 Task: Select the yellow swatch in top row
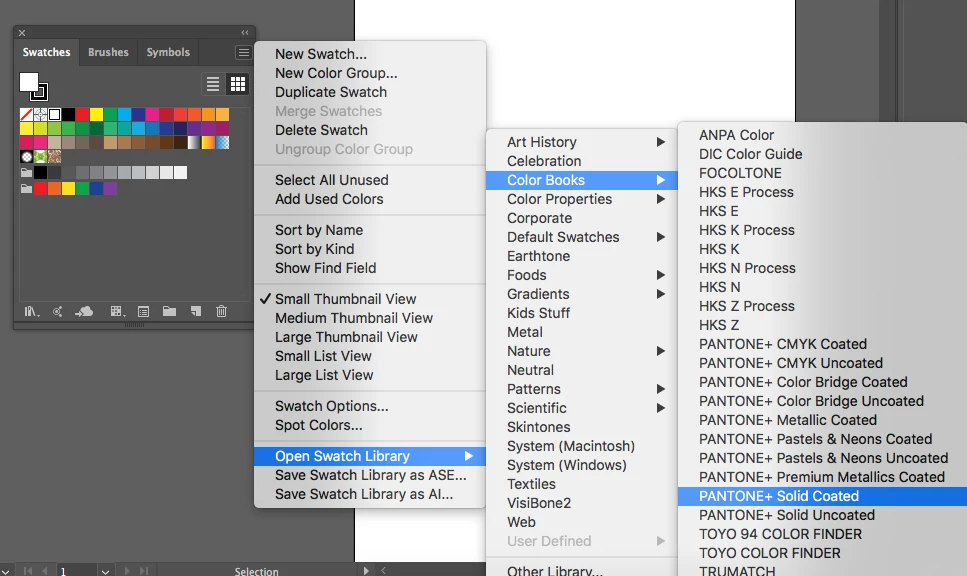(x=97, y=115)
